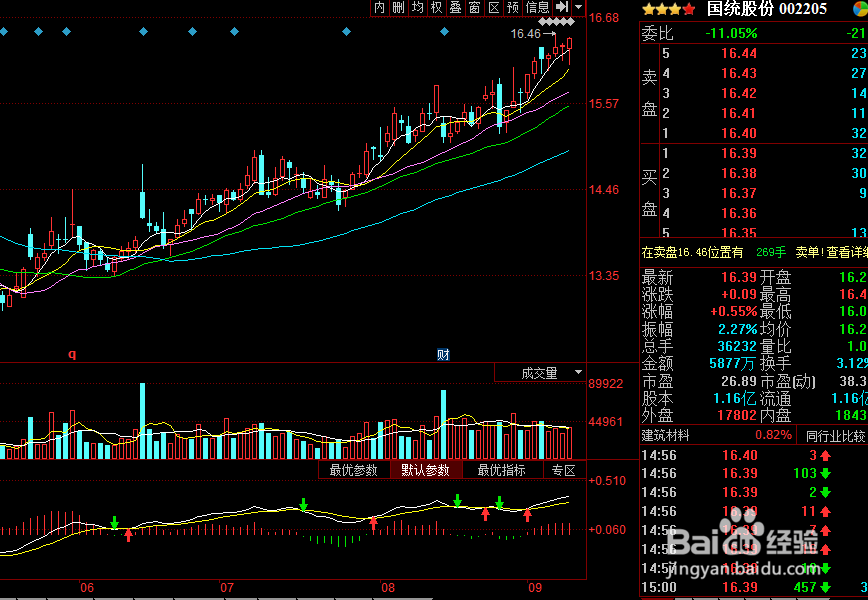Click the gray diamond markers cluster
868x600 pixels.
pyautogui.click(x=556, y=22)
